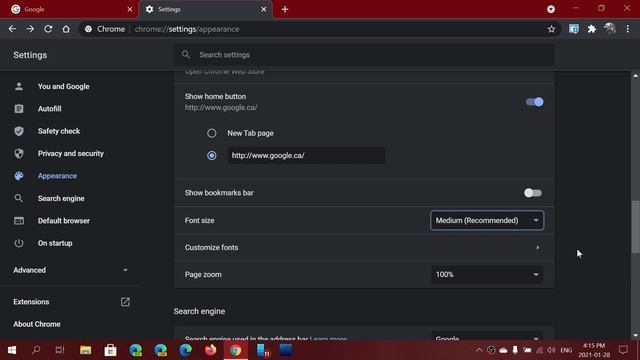Open the profile avatar menu
Screen dimensions: 640x360
coord(609,29)
